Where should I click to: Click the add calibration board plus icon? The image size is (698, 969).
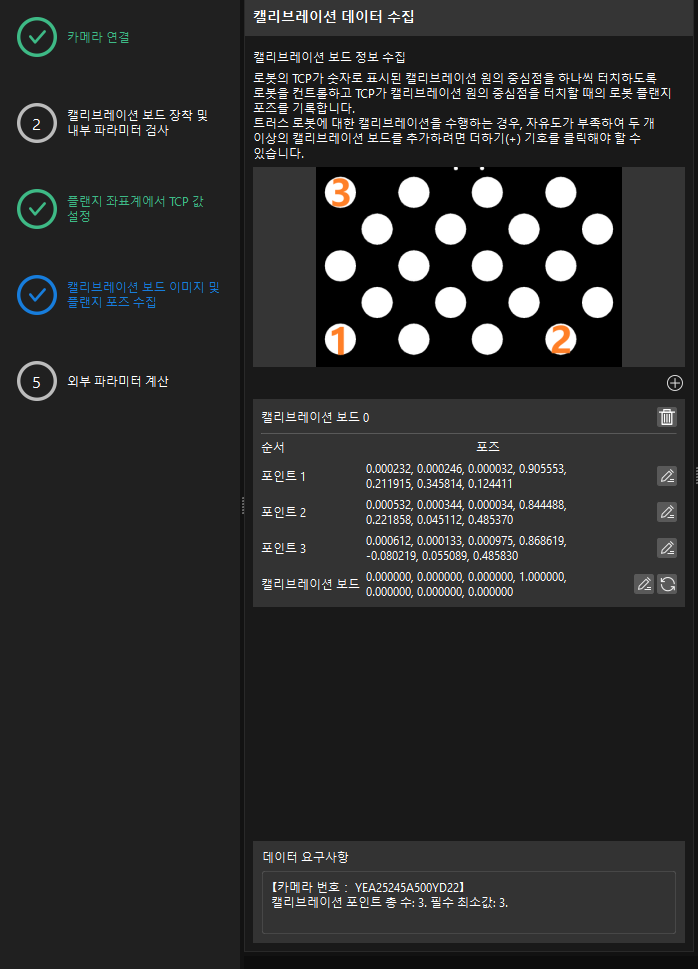pos(675,383)
